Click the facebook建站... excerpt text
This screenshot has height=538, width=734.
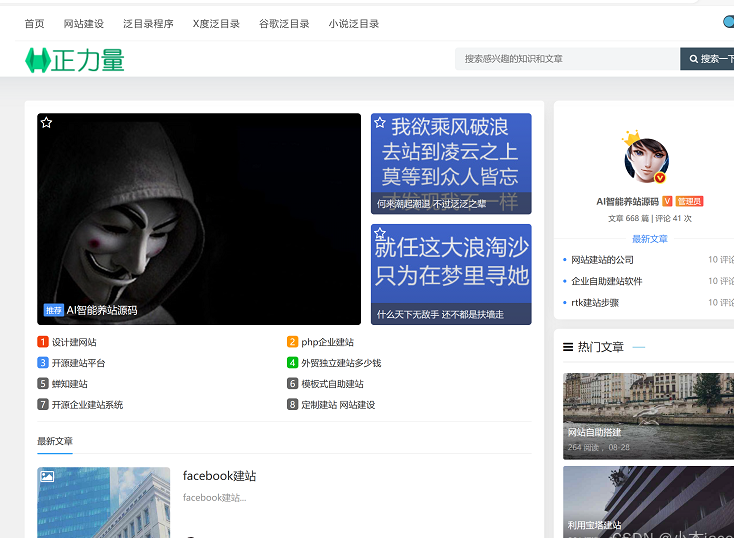pyautogui.click(x=214, y=498)
